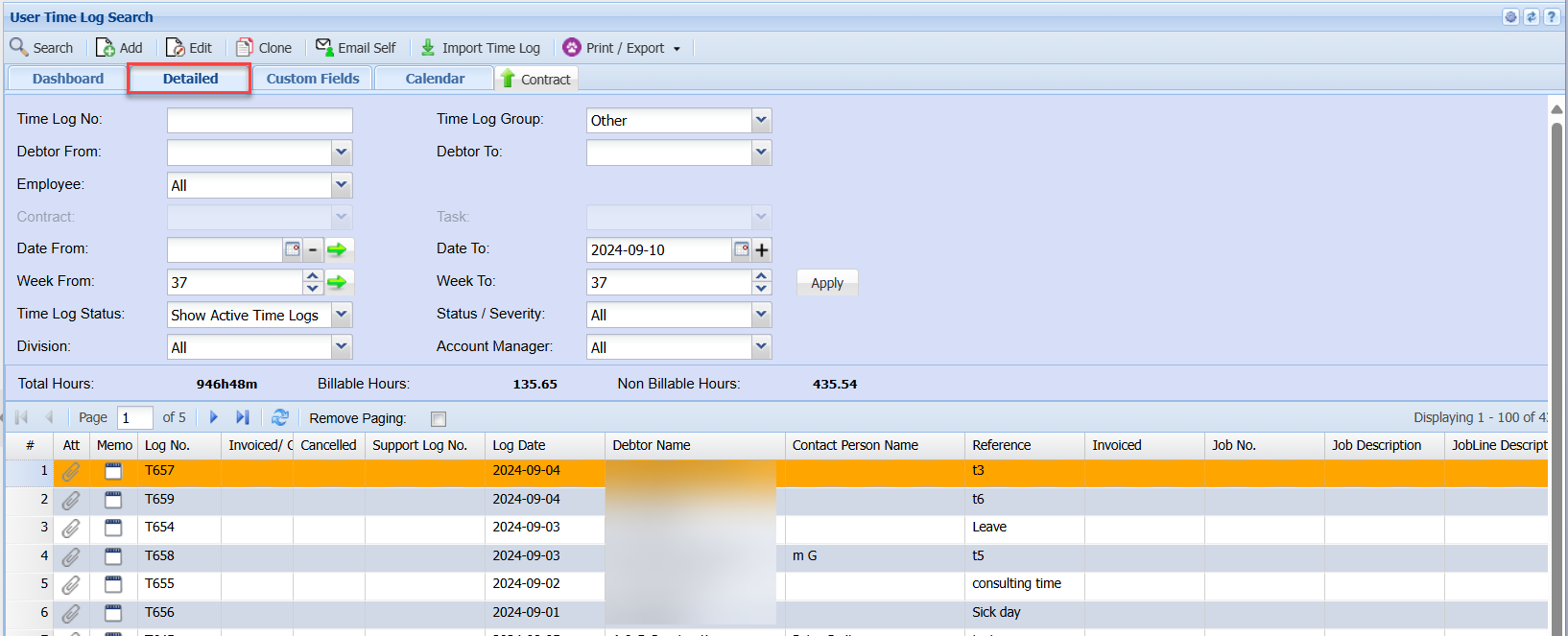Expand Time Log Status dropdown
The height and width of the screenshot is (636, 1568).
click(342, 315)
